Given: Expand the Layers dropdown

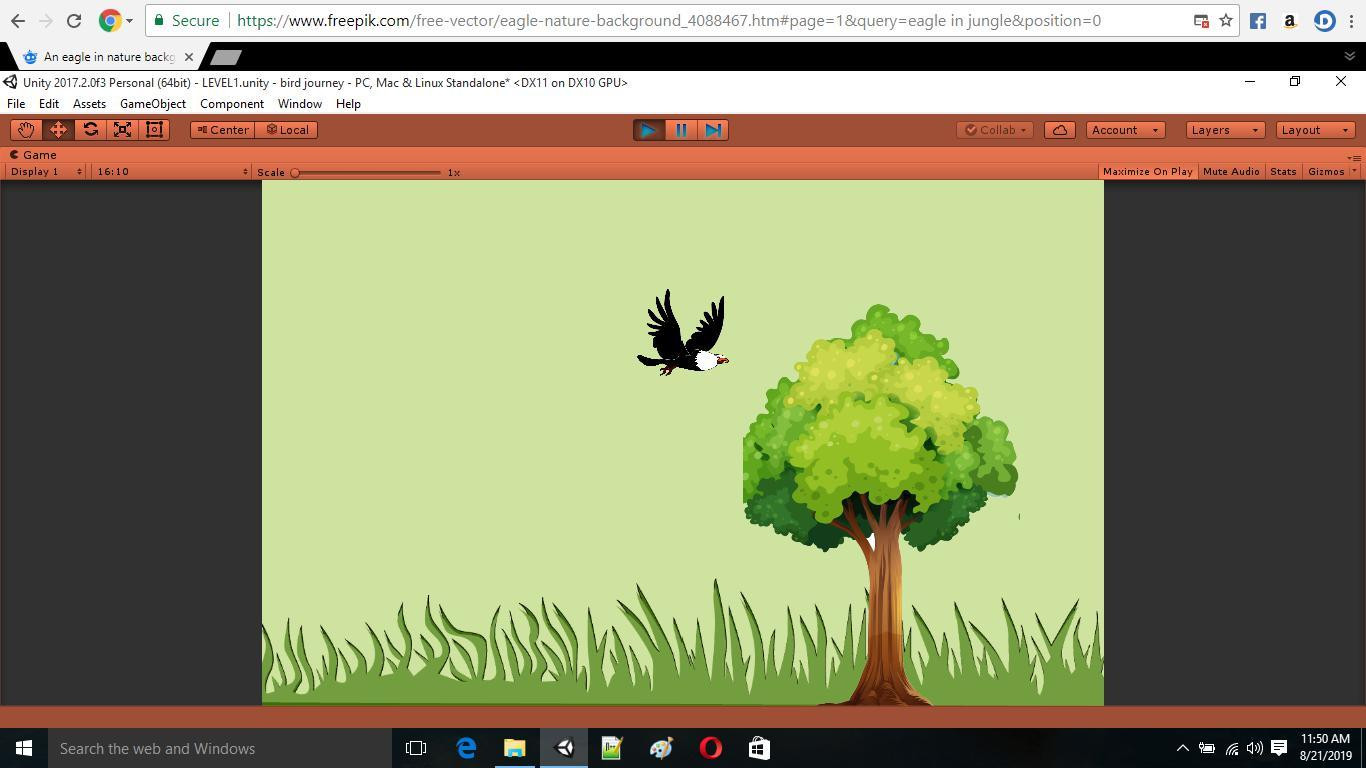Looking at the screenshot, I should click(1224, 130).
